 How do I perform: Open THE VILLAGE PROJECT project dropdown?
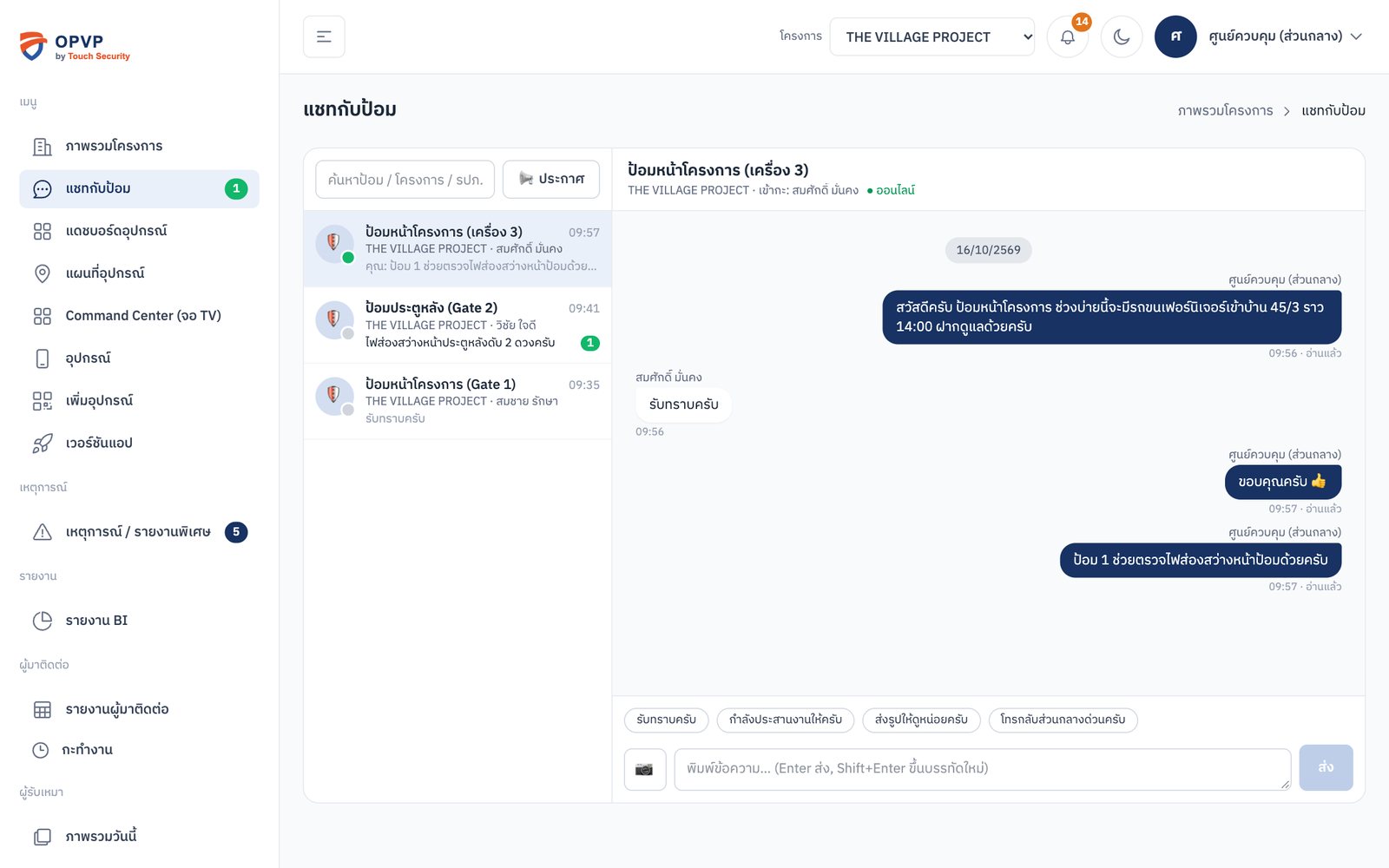point(931,36)
